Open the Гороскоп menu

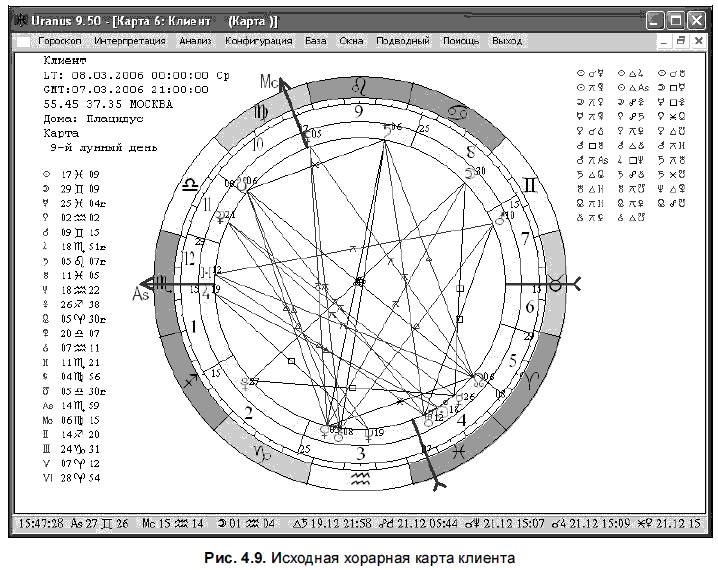60,41
